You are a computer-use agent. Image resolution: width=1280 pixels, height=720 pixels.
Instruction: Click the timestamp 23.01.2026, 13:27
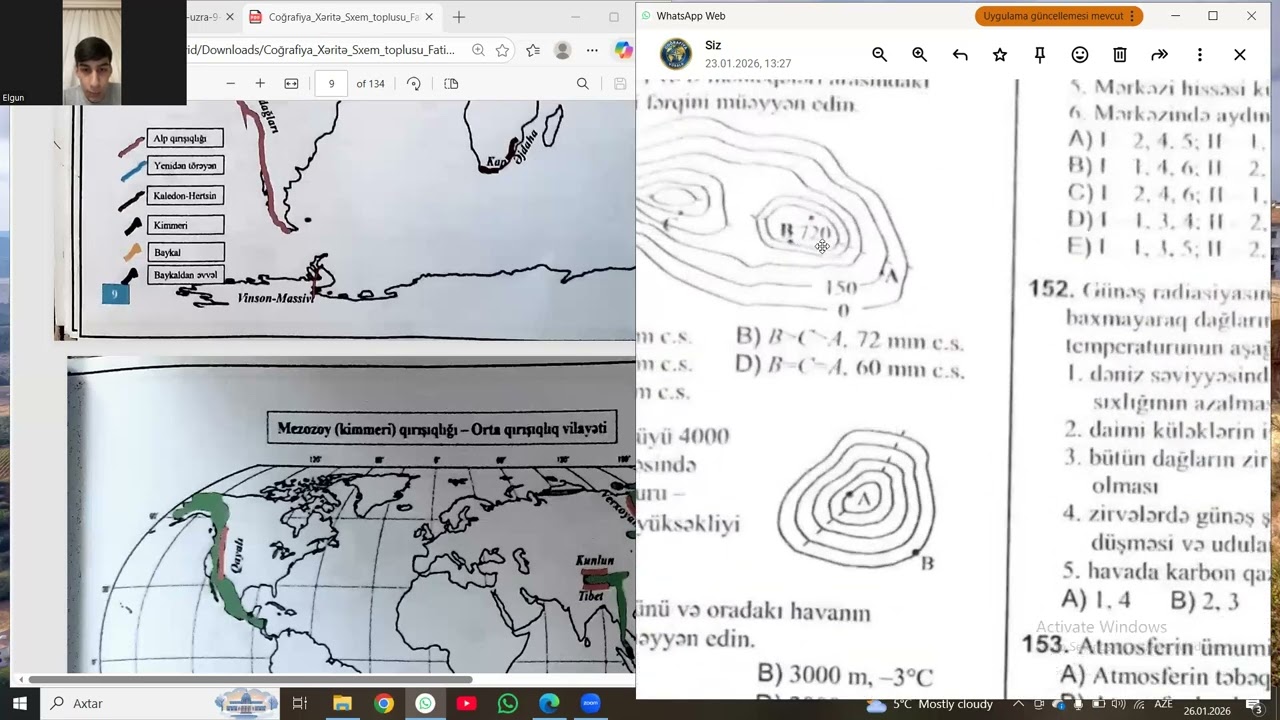748,64
